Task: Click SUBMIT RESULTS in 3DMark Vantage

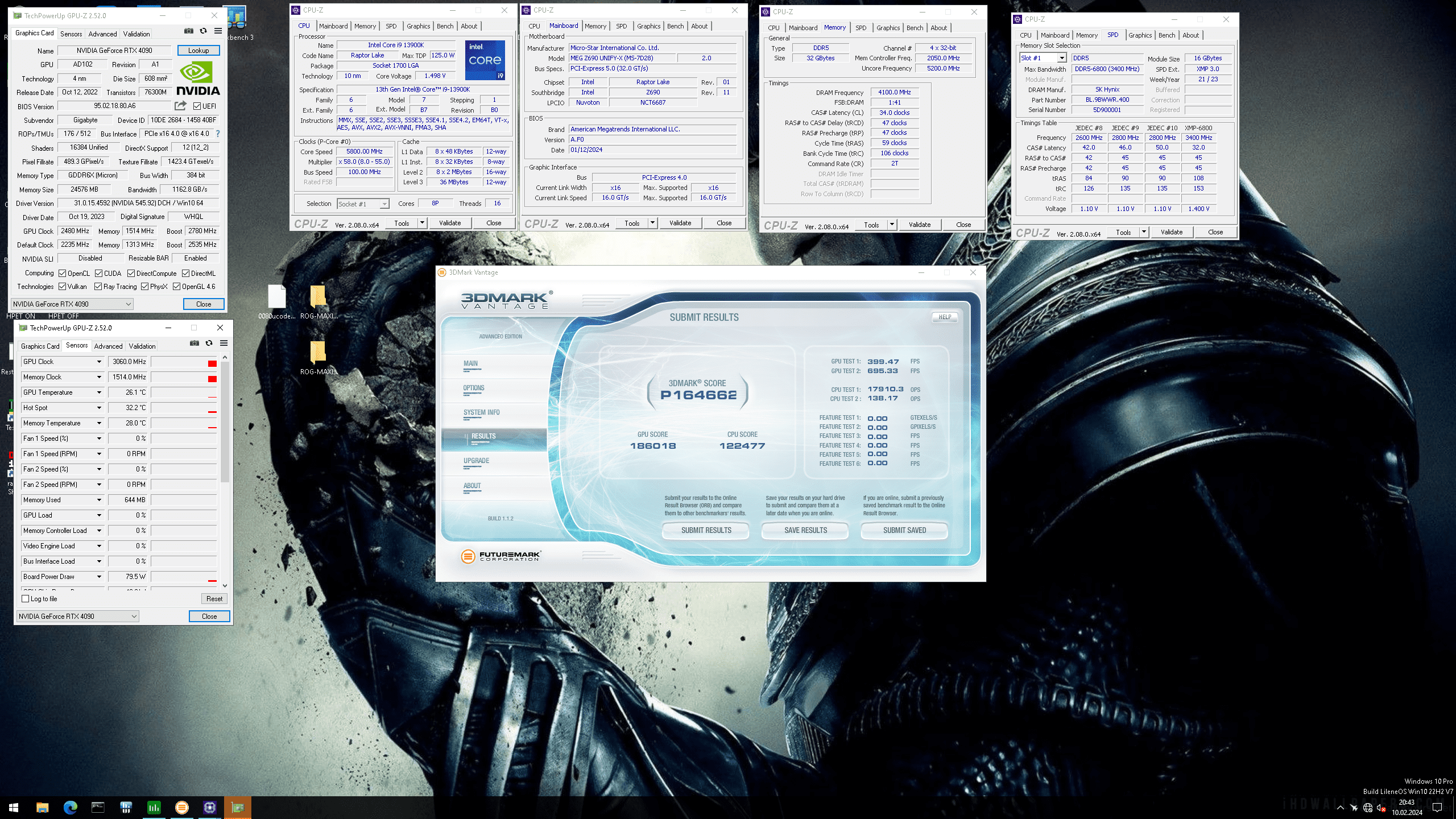Action: [x=706, y=531]
